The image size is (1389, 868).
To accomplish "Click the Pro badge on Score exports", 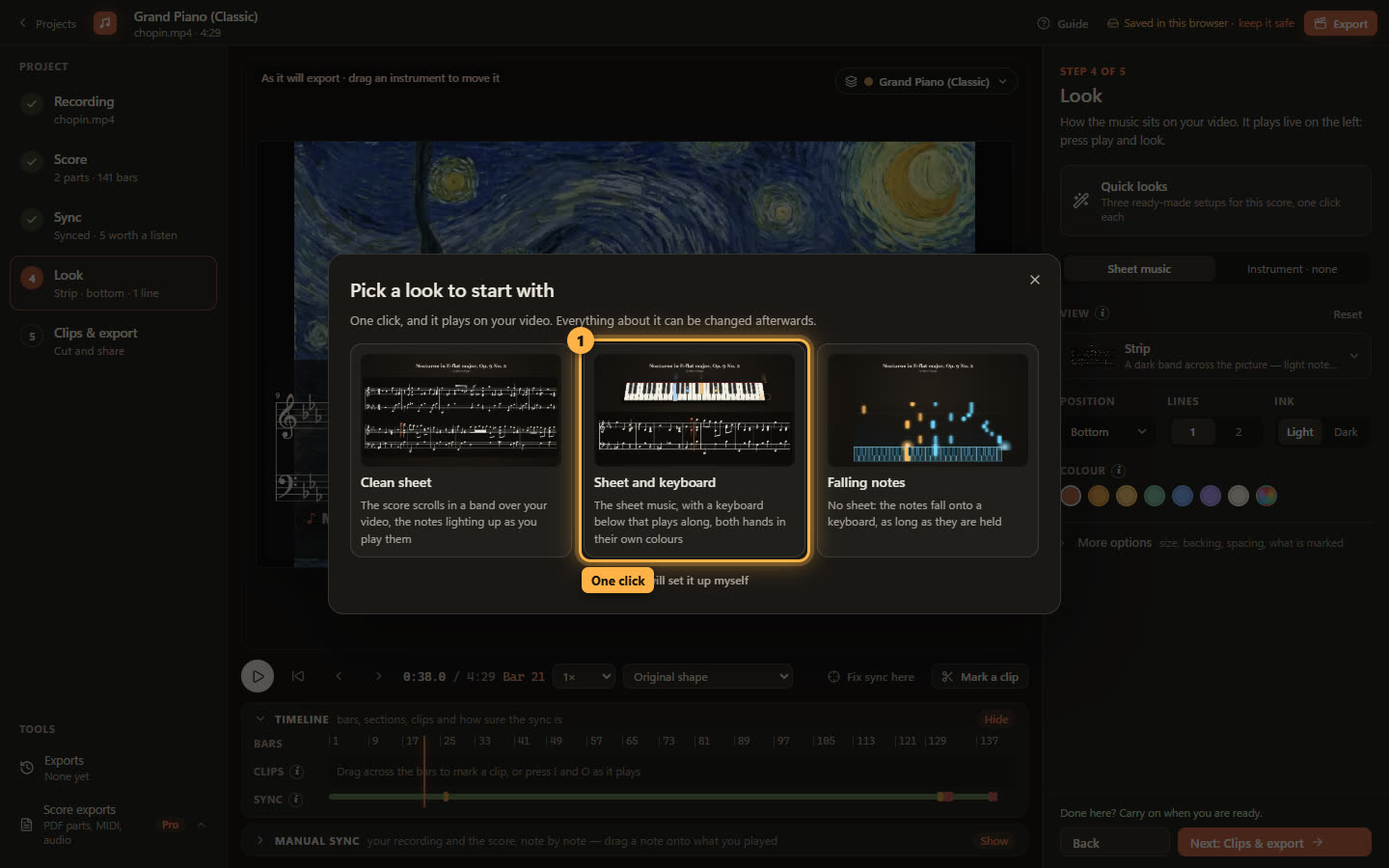I will (170, 825).
